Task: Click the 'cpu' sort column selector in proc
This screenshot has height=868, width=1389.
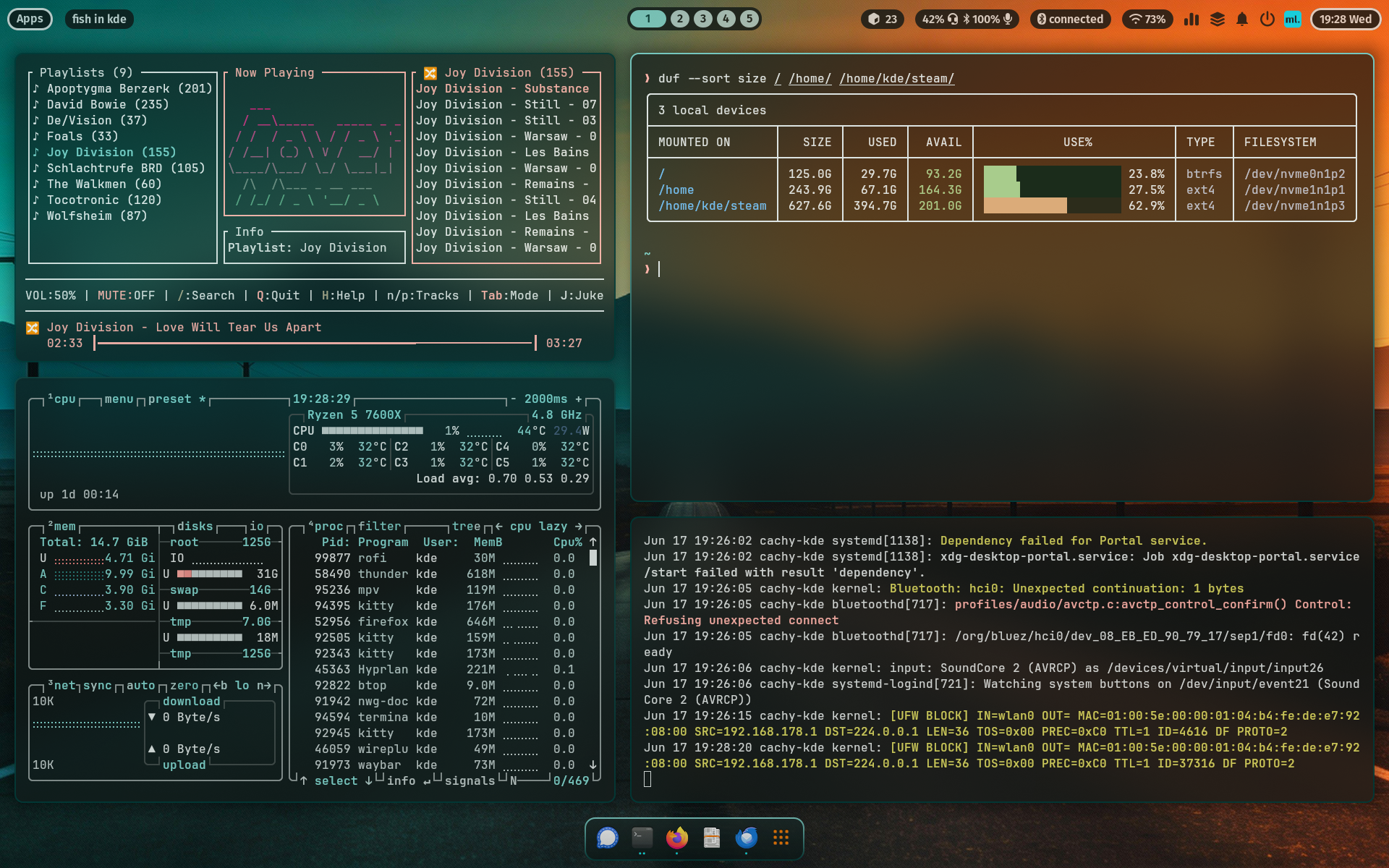Action: point(521,527)
